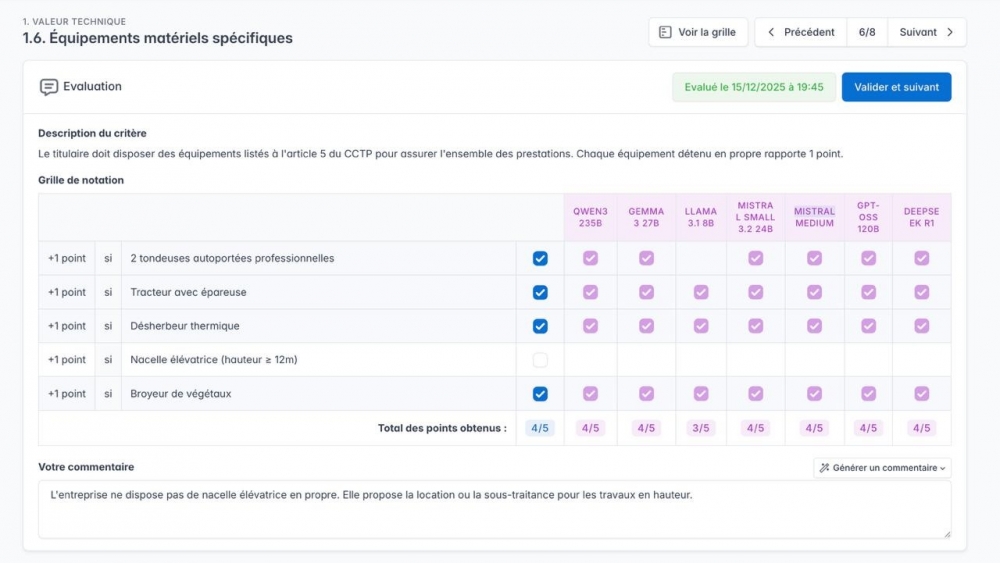1000x563 pixels.
Task: Click the 4/5 total under DeepSeek R1
Action: point(922,428)
